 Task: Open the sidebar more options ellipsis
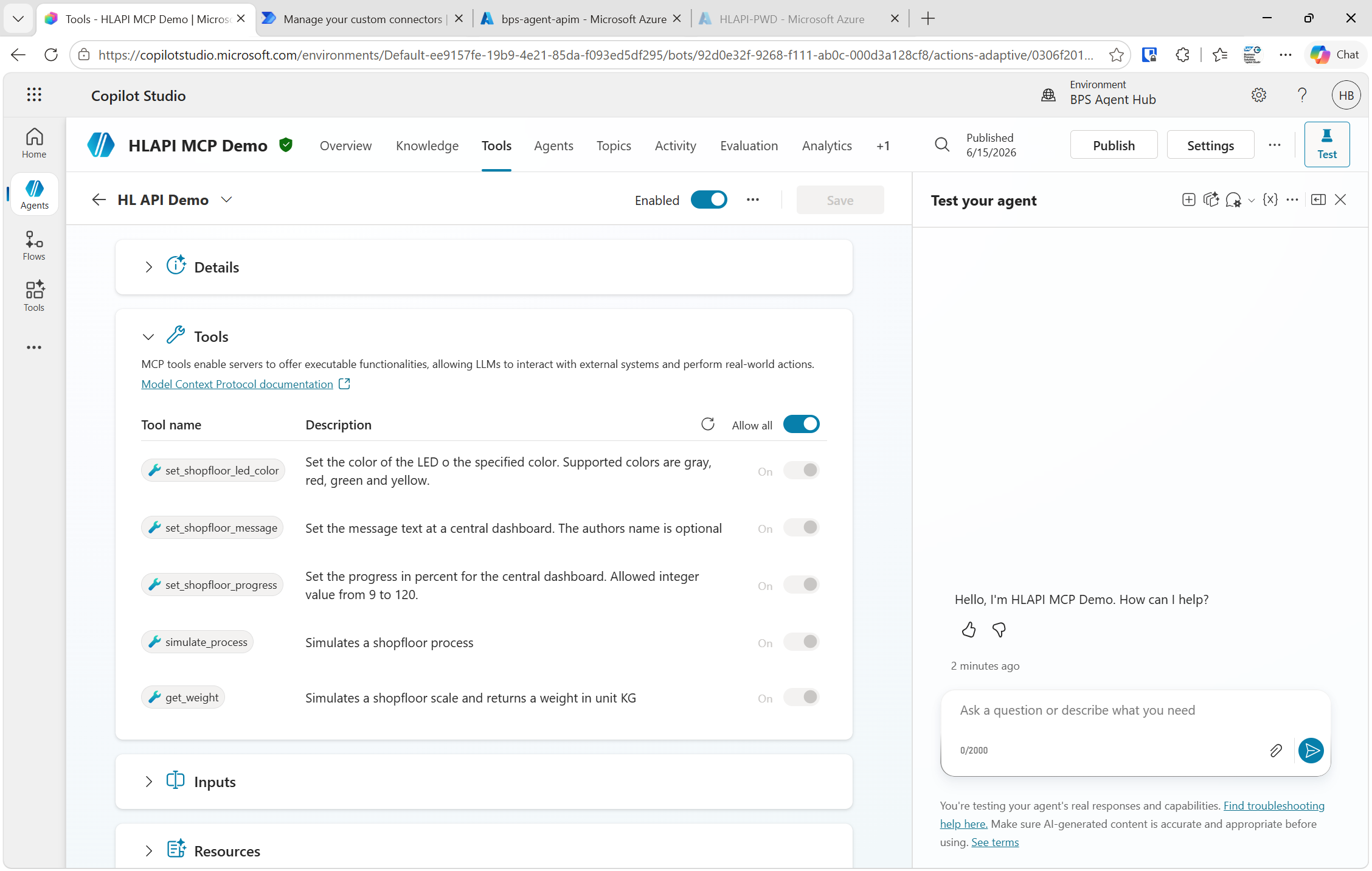pos(34,348)
